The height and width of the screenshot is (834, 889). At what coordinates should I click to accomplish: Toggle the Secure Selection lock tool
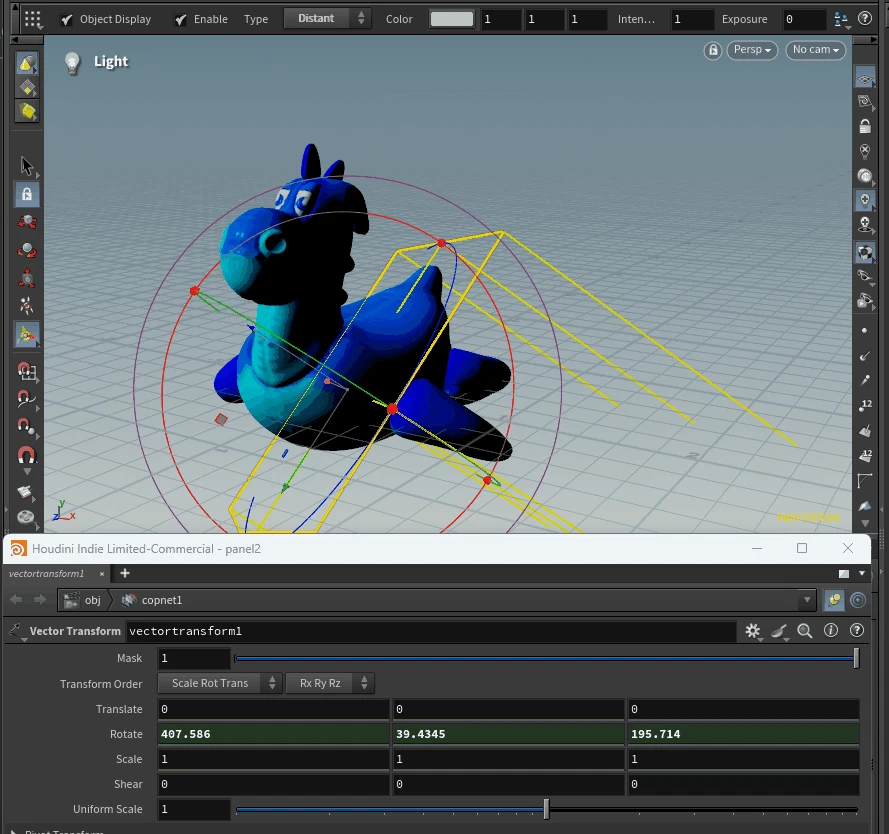coord(27,194)
